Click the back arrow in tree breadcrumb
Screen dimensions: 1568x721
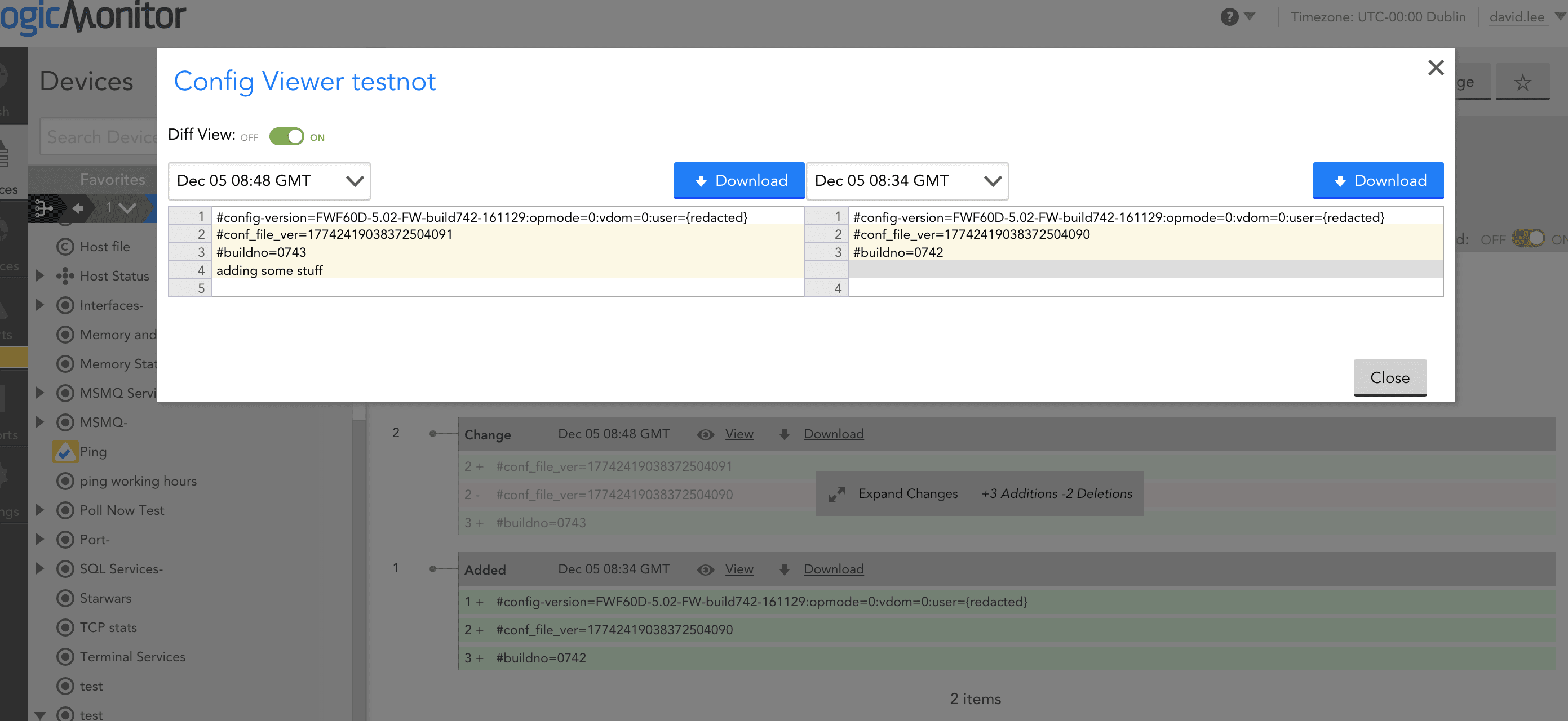(78, 208)
